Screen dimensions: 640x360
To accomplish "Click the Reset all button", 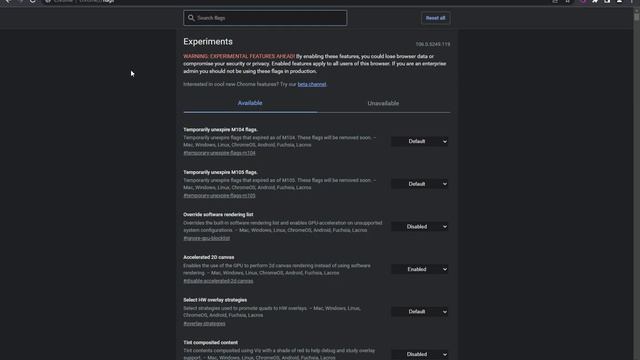I will pyautogui.click(x=436, y=18).
